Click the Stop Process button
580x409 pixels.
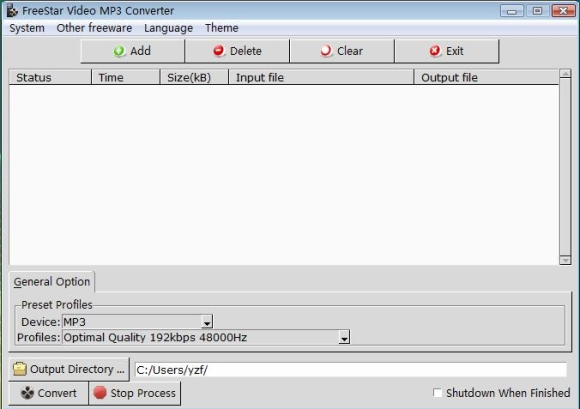coord(135,393)
